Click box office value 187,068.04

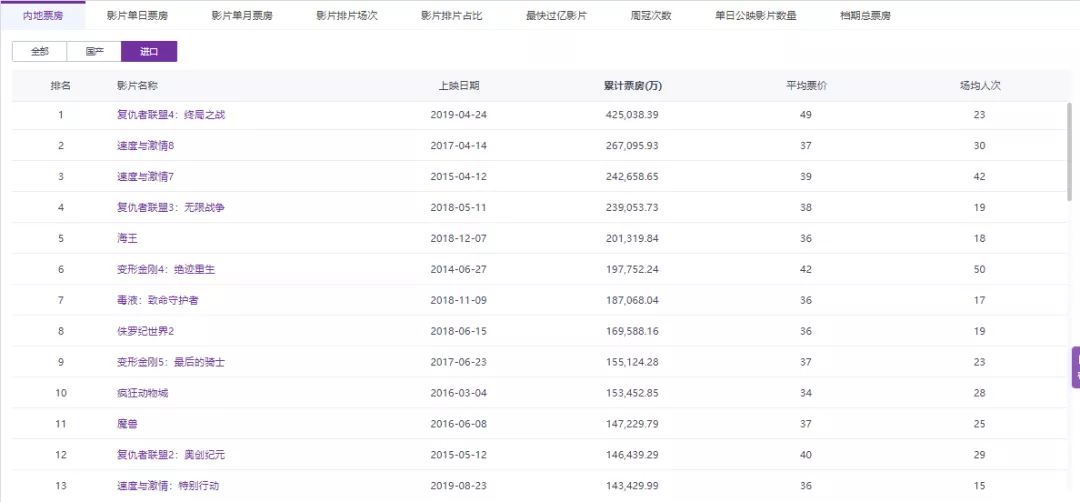pyautogui.click(x=632, y=301)
